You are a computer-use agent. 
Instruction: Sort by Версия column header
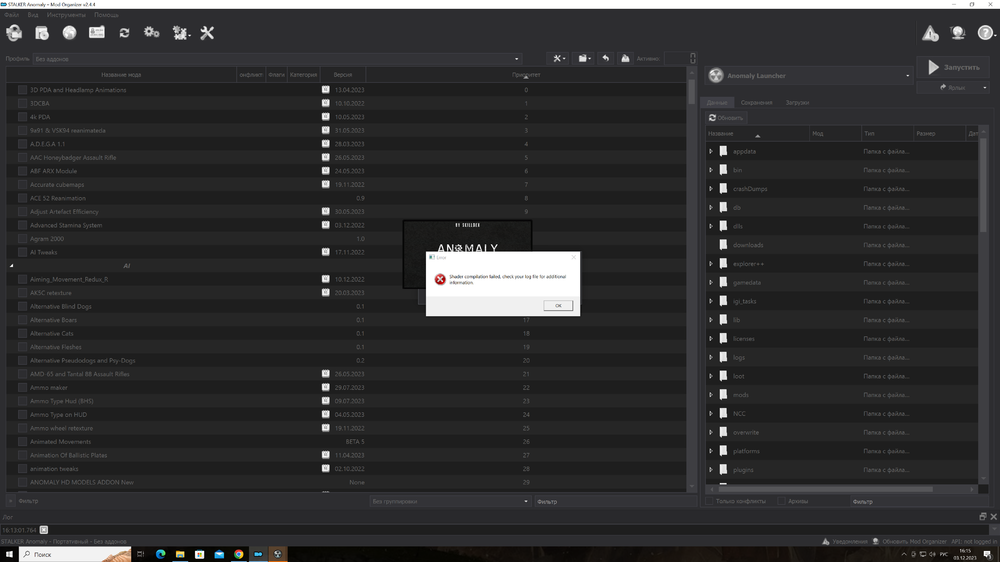(x=342, y=75)
